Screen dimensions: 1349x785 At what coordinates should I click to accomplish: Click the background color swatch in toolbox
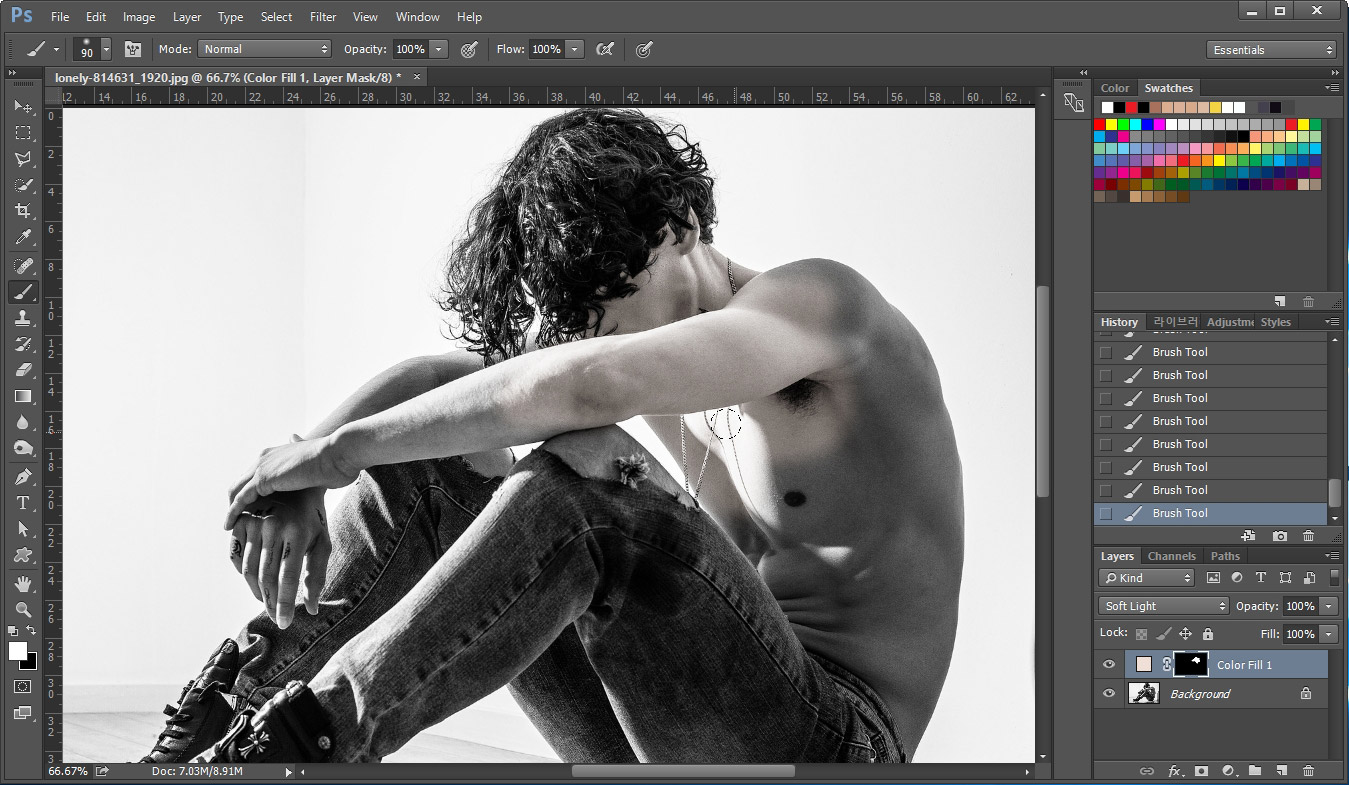coord(31,663)
